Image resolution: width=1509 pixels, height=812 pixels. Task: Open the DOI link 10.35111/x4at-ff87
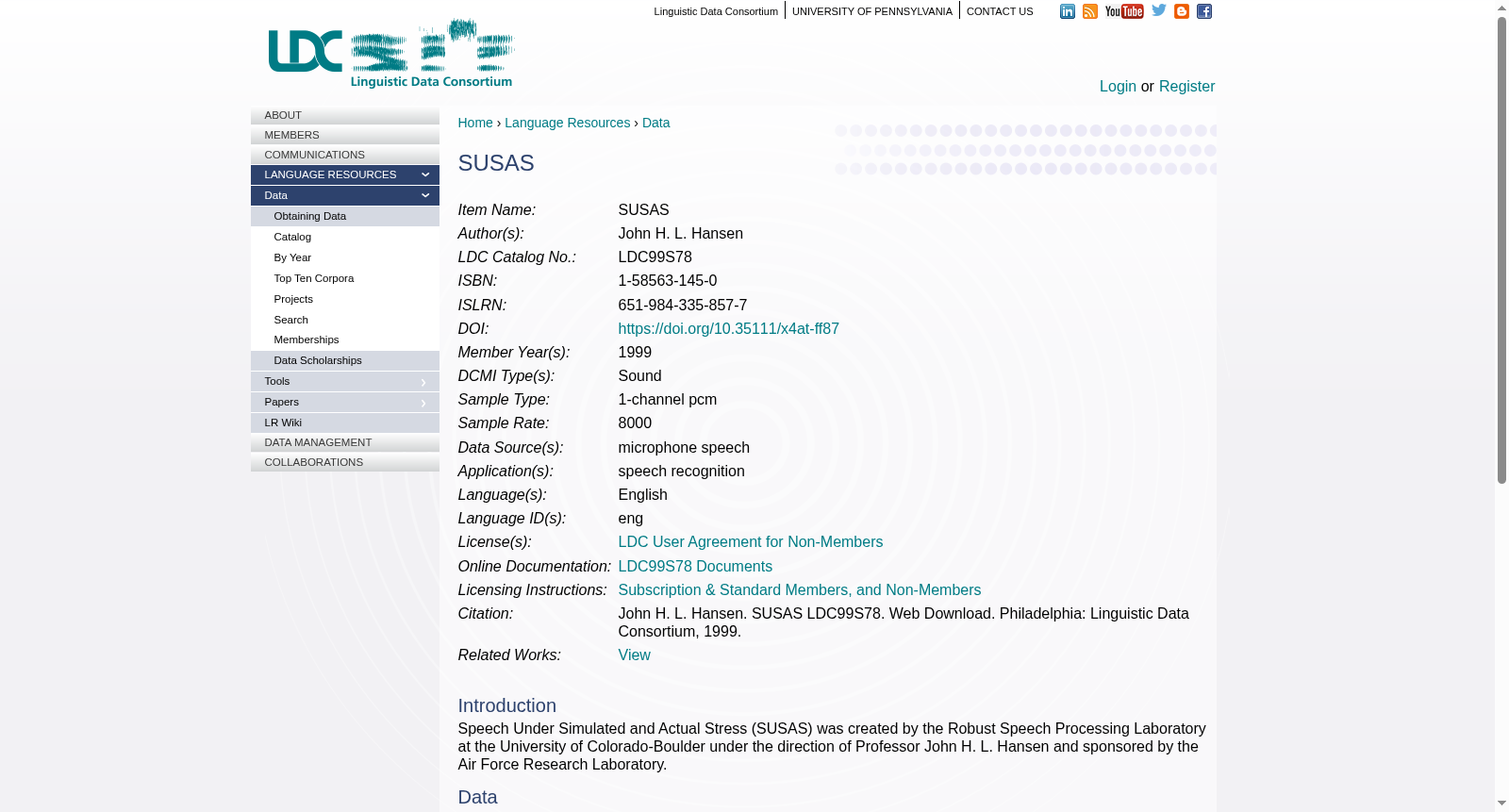pos(728,329)
